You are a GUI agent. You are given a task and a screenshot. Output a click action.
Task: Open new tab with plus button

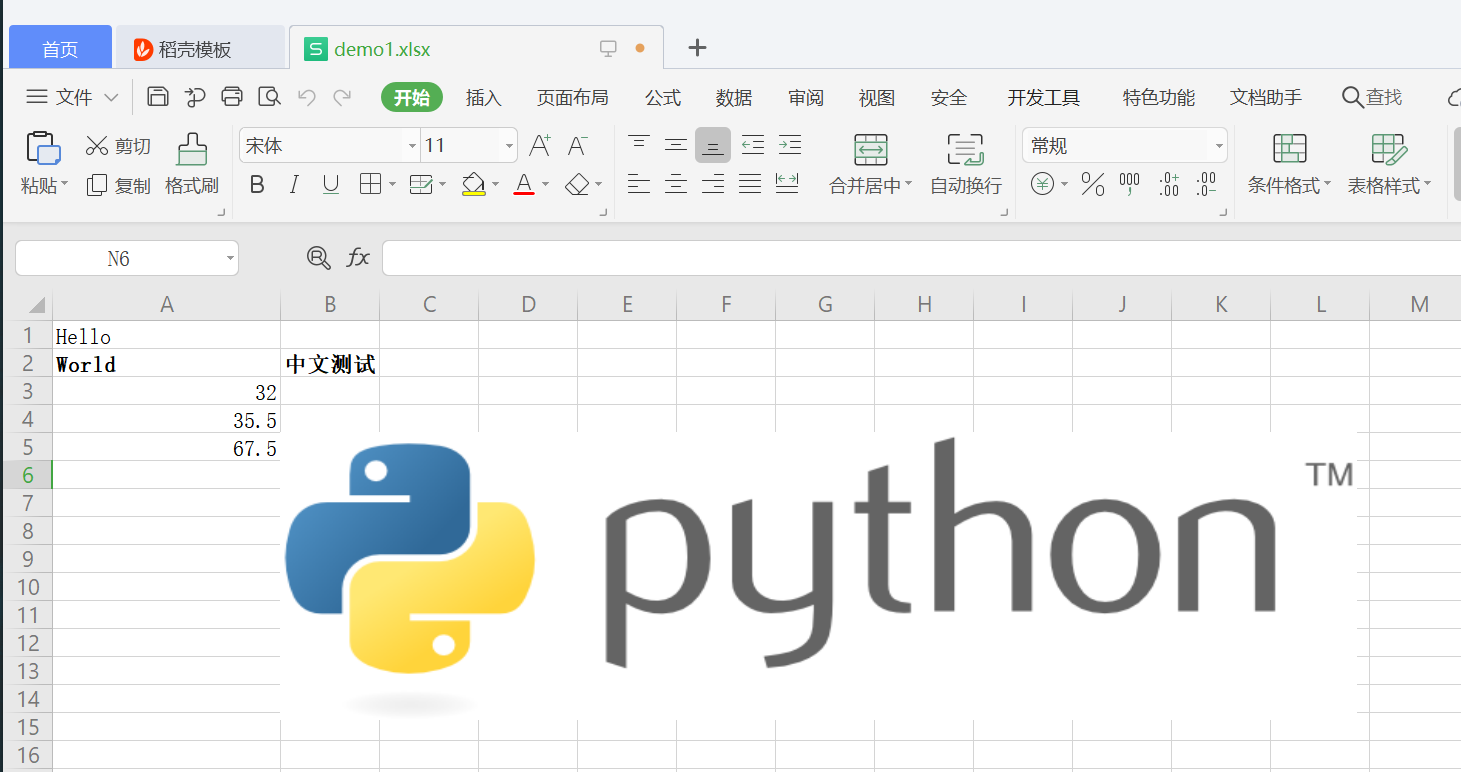(x=698, y=47)
